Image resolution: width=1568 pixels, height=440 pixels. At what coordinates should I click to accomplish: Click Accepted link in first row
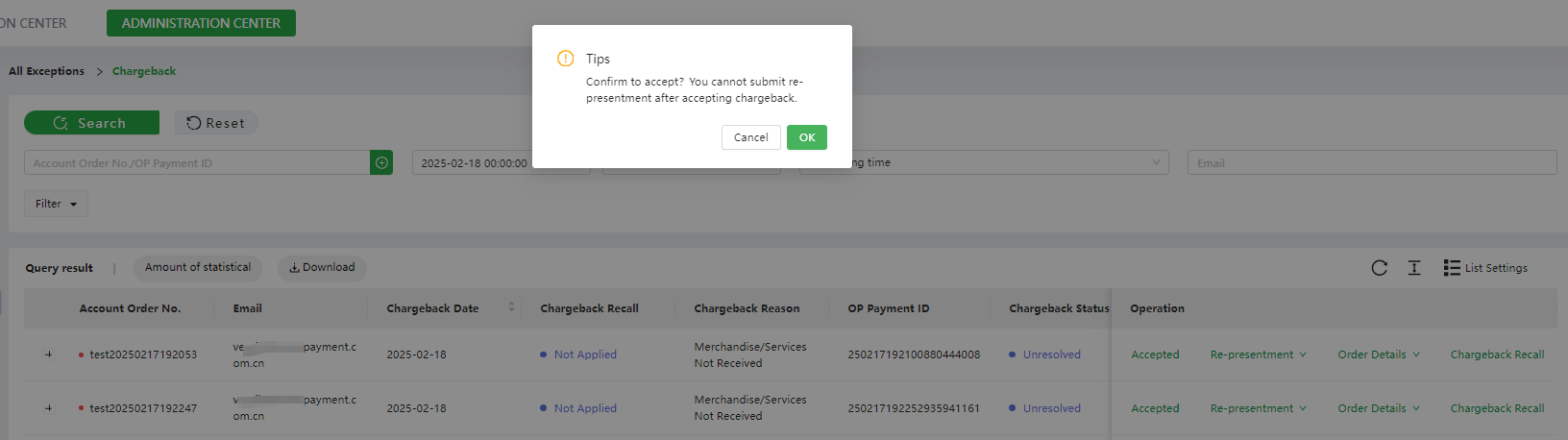coord(1155,354)
